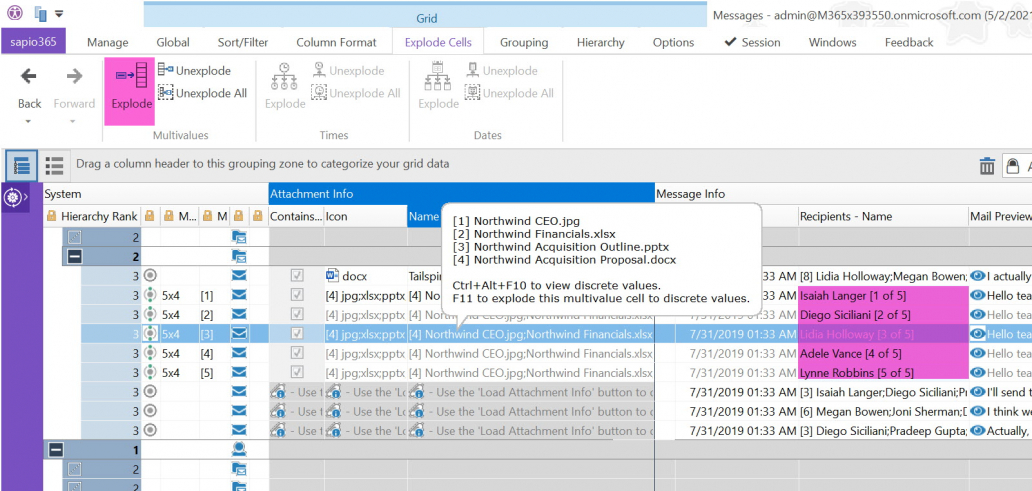
Task: Click the Recipients - Name column header
Action: [x=883, y=216]
